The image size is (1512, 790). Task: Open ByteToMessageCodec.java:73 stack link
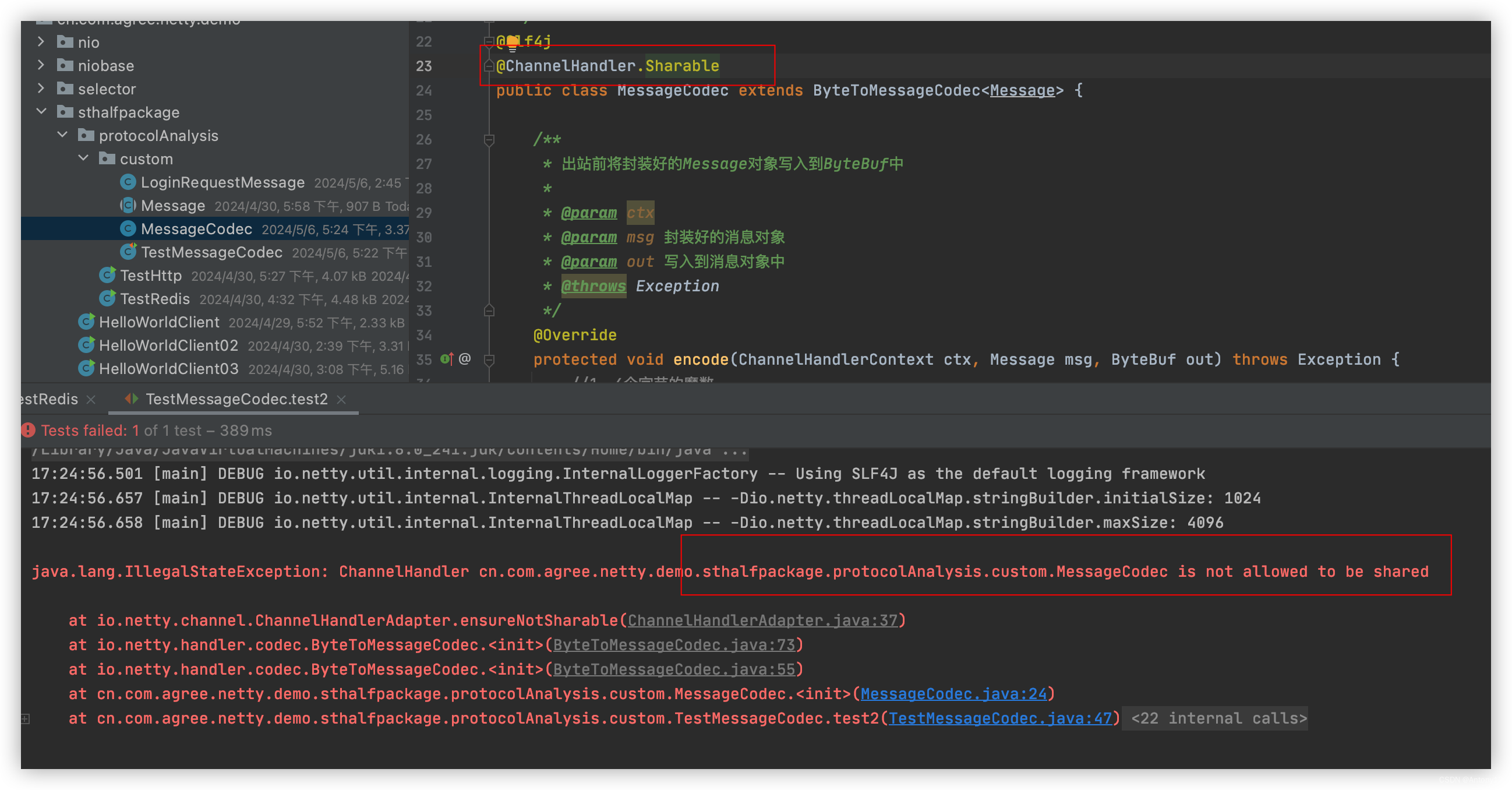[x=674, y=645]
